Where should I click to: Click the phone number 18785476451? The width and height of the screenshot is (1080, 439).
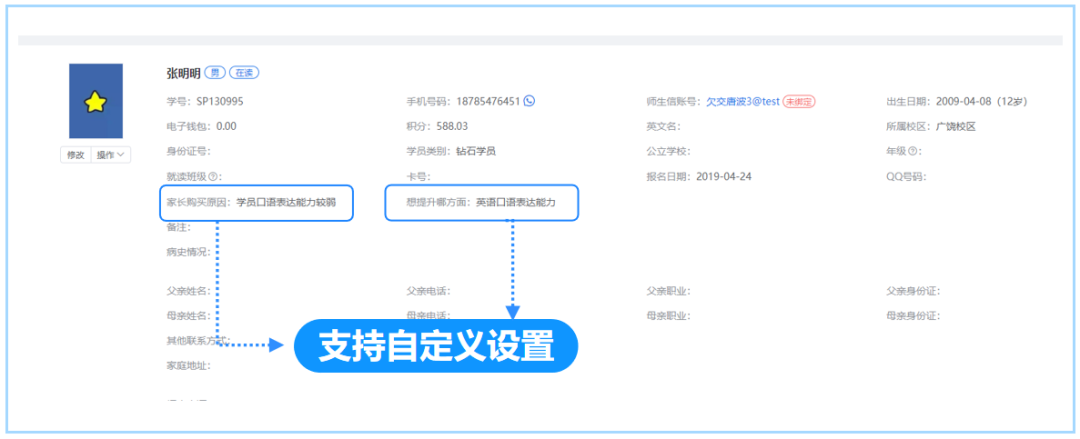pos(488,101)
